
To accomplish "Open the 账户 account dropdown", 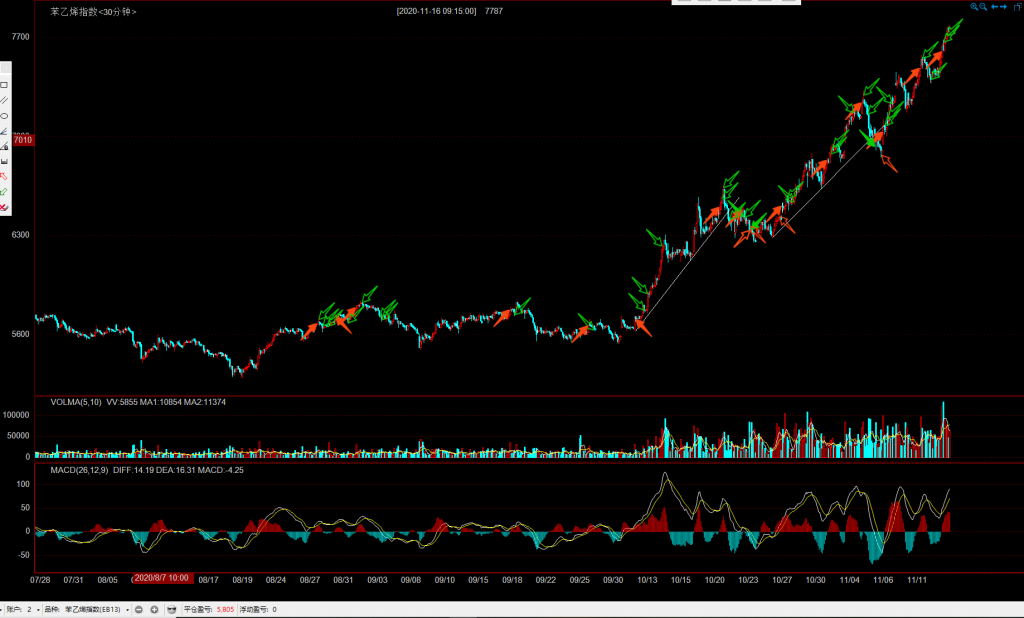I will (x=36, y=609).
